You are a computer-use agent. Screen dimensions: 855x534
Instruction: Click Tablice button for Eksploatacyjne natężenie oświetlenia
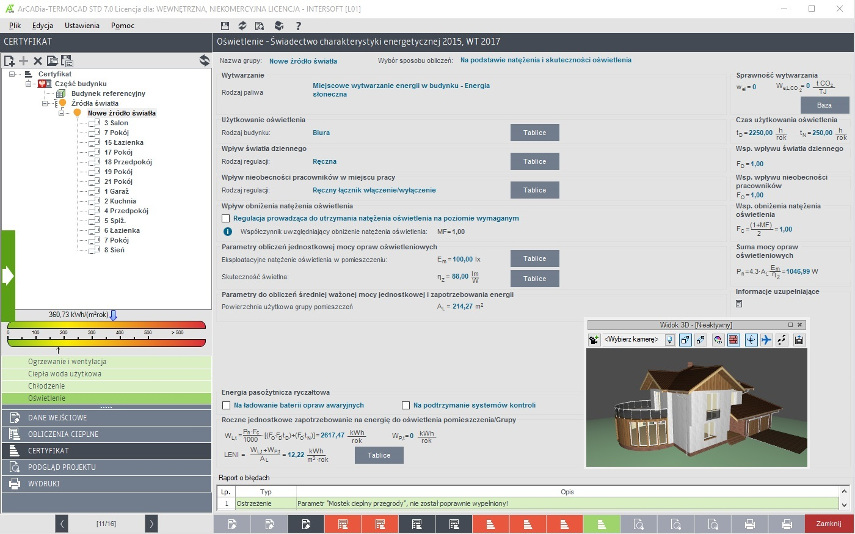tap(534, 259)
